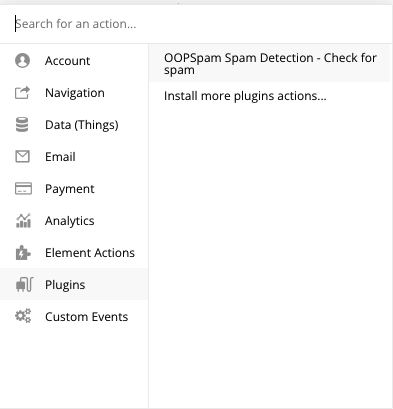This screenshot has width=393, height=409.
Task: Select the Data (Things) category label
Action: 82,125
